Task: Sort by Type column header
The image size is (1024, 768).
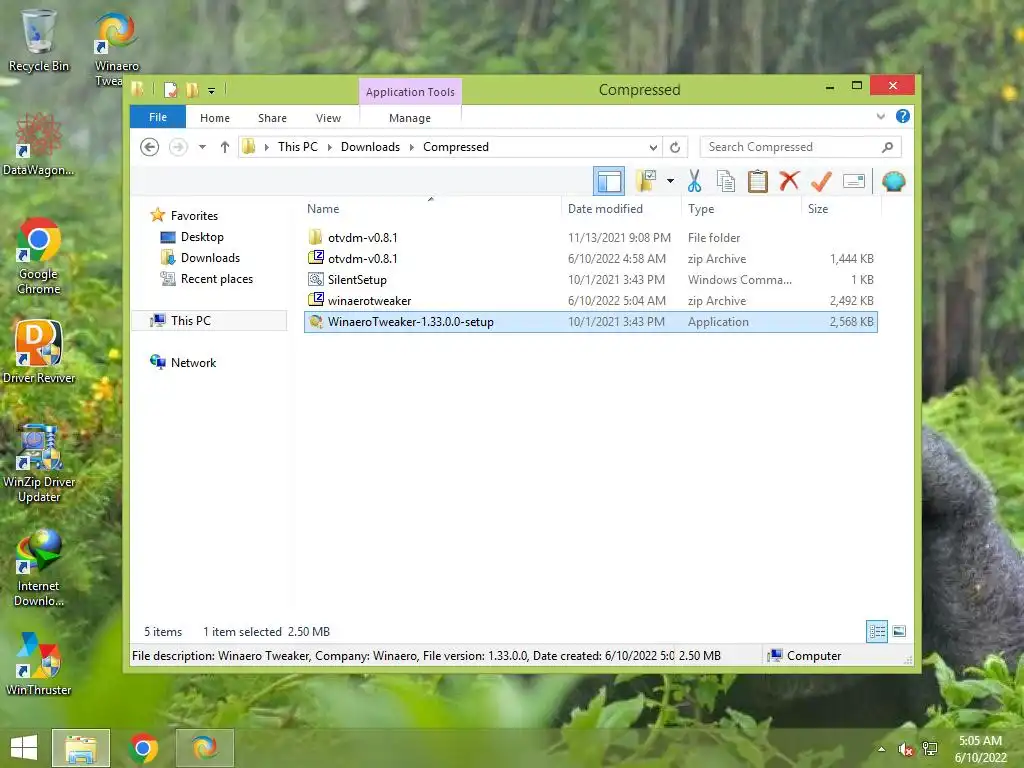Action: pos(741,209)
